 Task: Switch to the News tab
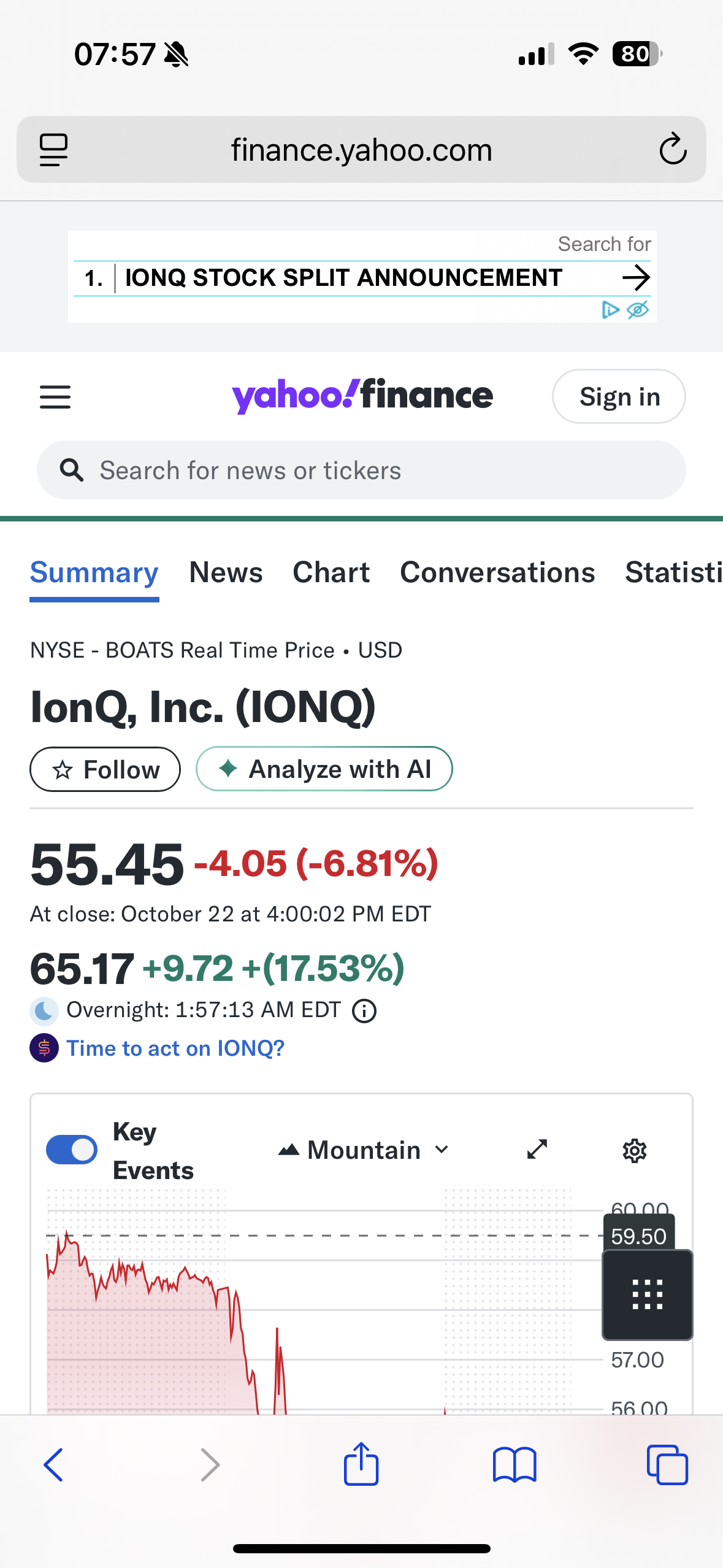point(226,572)
